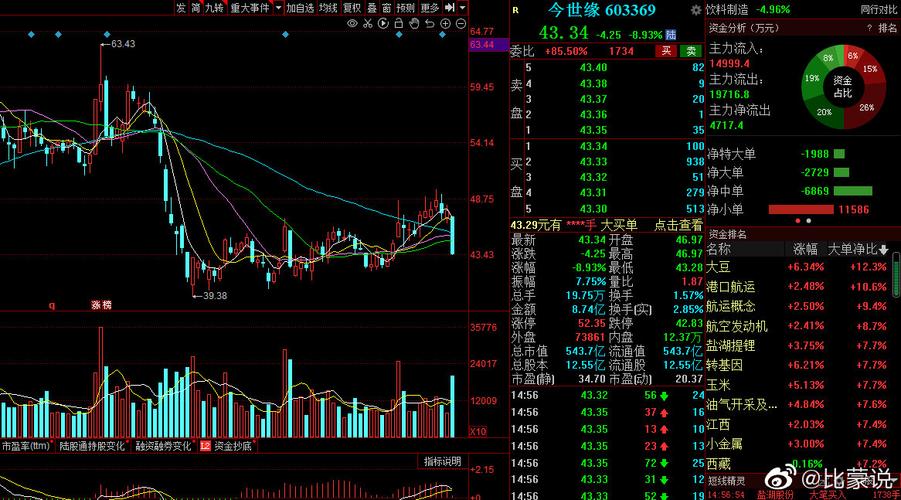This screenshot has height=500, width=901.
Task: Select the 市盈率(ttm) indicator tab
Action: [x=25, y=446]
